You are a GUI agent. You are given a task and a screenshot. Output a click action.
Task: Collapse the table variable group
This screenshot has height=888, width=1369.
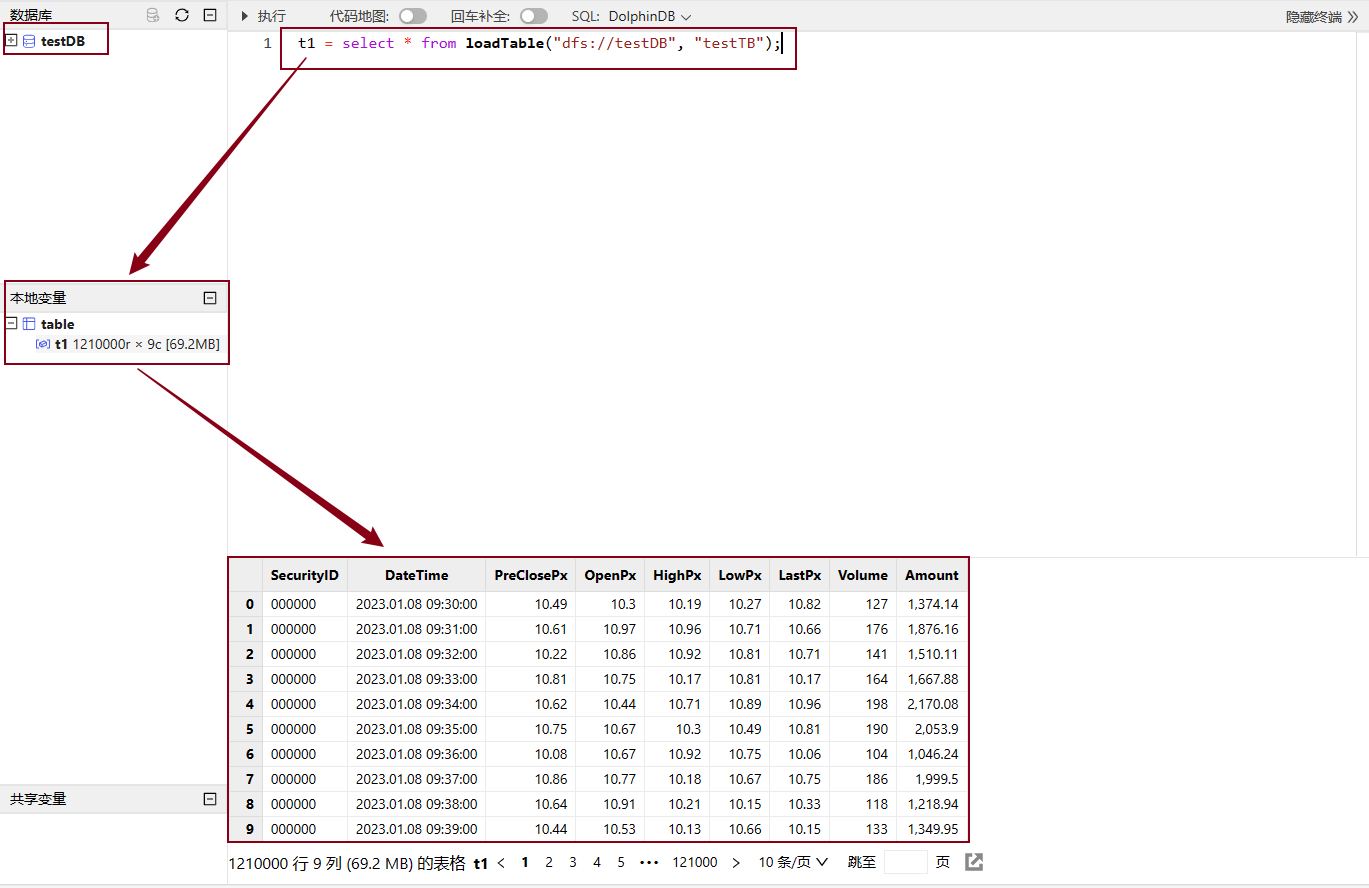[x=11, y=324]
